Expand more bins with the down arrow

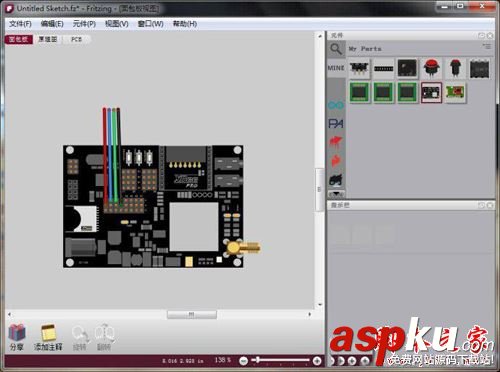(x=336, y=193)
